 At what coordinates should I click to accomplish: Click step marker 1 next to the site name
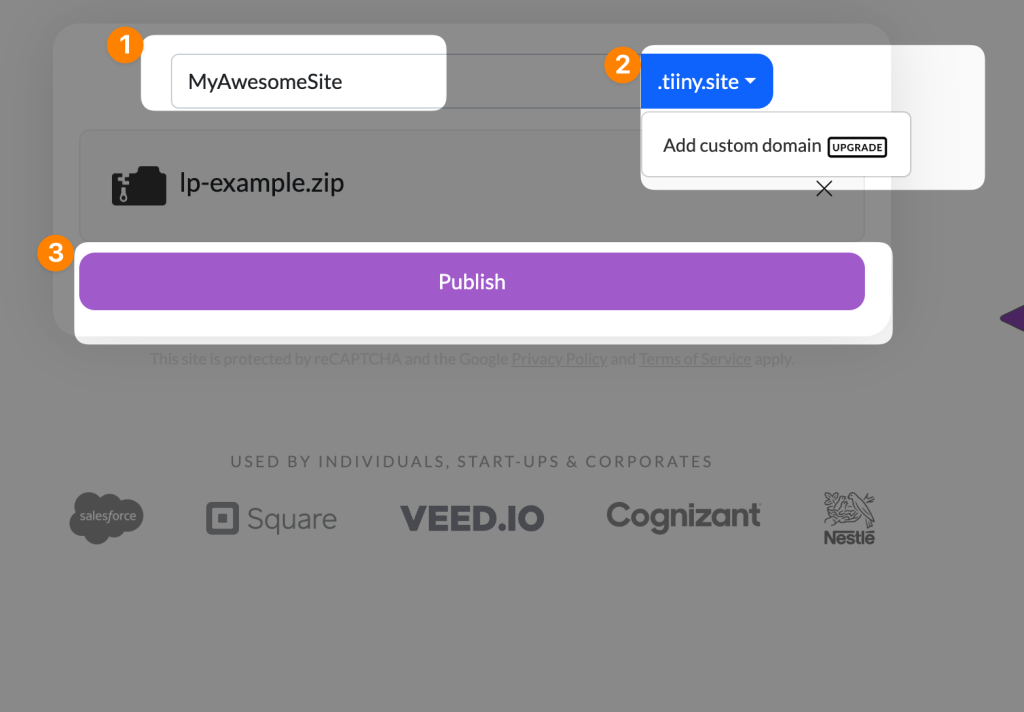click(x=125, y=45)
